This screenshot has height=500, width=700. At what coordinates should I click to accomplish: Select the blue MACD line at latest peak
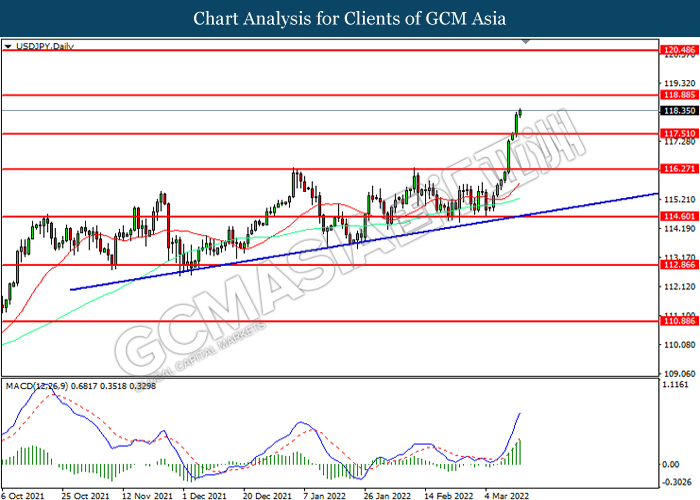[520, 414]
